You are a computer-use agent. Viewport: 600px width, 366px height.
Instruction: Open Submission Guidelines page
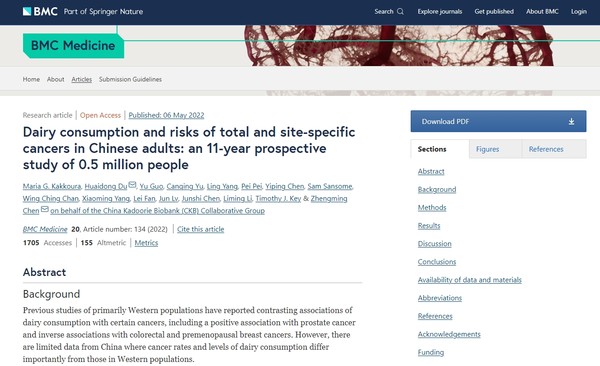pyautogui.click(x=130, y=79)
